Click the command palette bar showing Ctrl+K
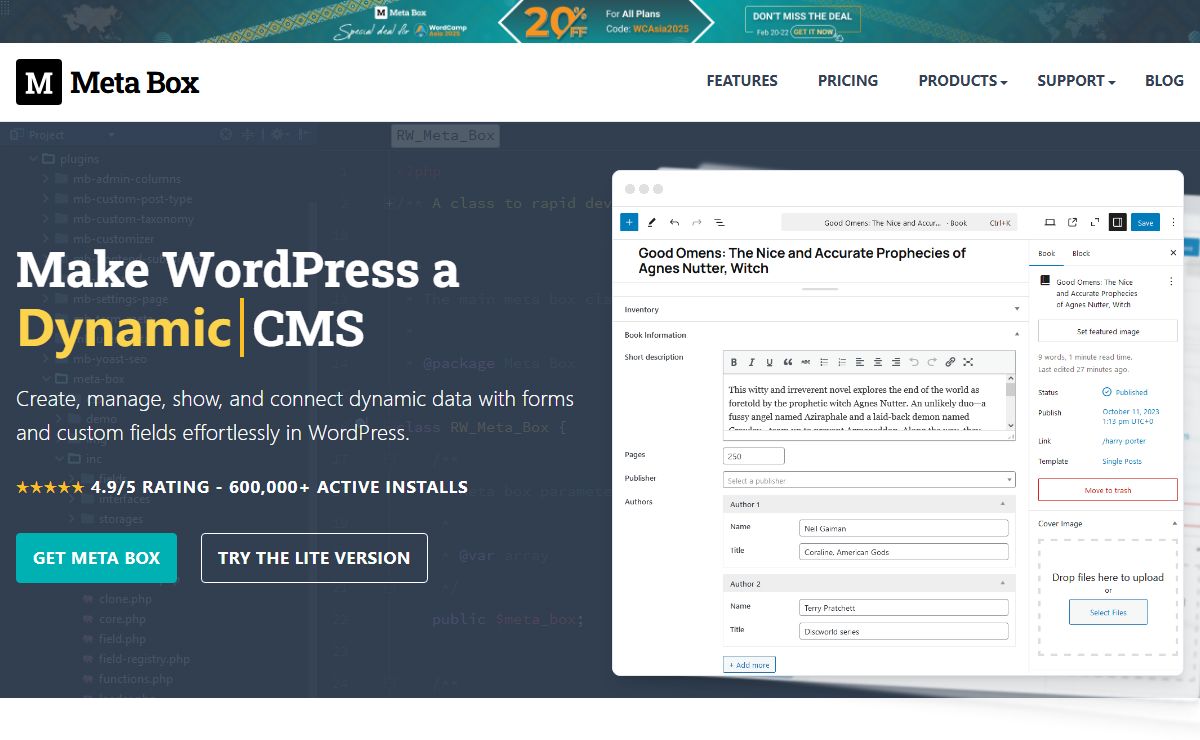Image resolution: width=1200 pixels, height=740 pixels. [x=899, y=222]
